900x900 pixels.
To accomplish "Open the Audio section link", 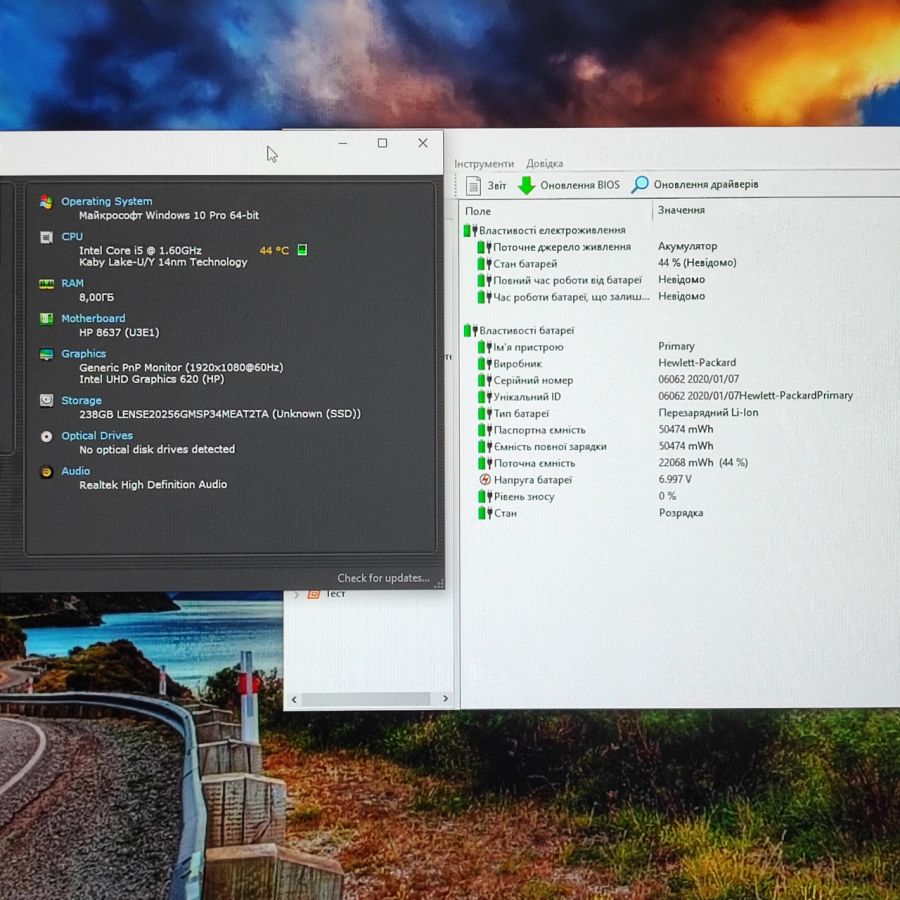I will pos(76,471).
